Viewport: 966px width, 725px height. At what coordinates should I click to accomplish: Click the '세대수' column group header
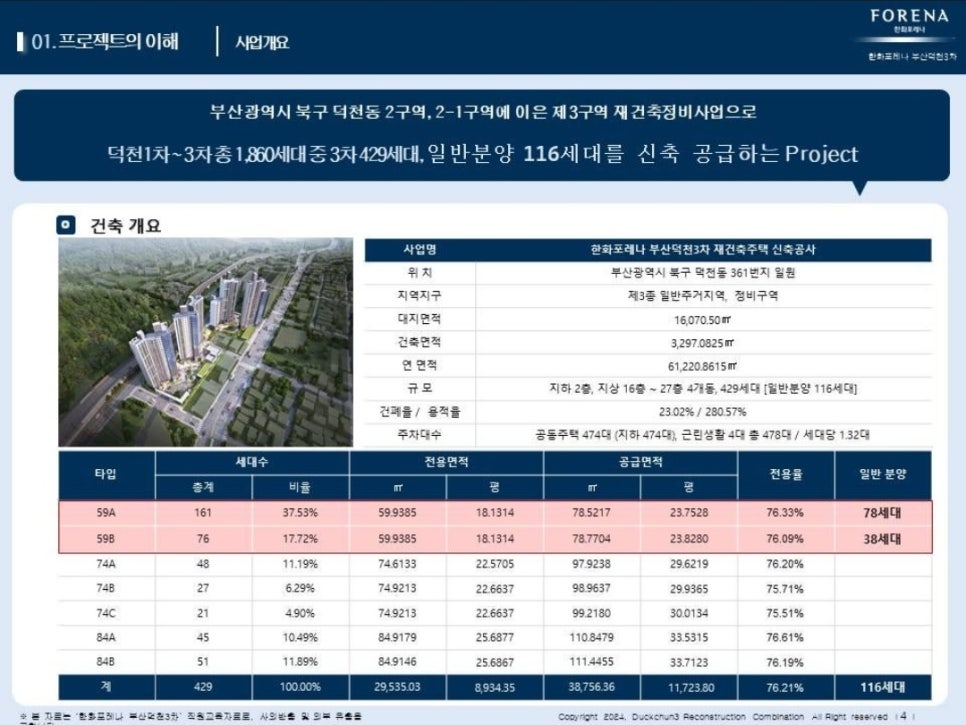click(x=252, y=462)
